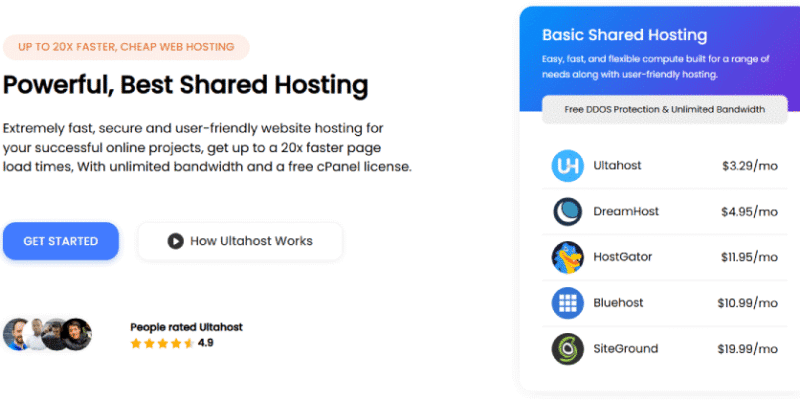The width and height of the screenshot is (800, 400).
Task: Click the orange star rating row
Action: pyautogui.click(x=161, y=343)
